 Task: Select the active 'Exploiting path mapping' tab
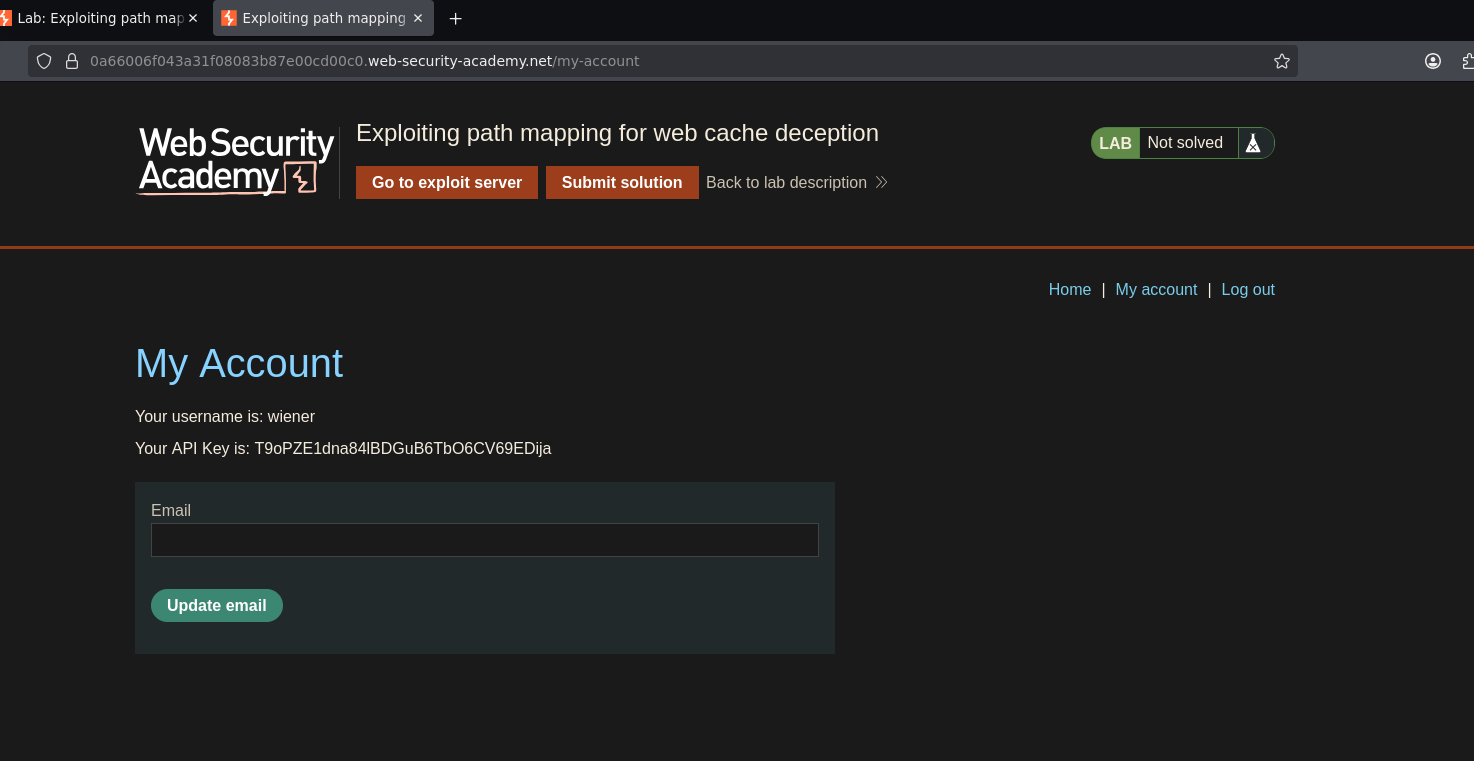323,18
